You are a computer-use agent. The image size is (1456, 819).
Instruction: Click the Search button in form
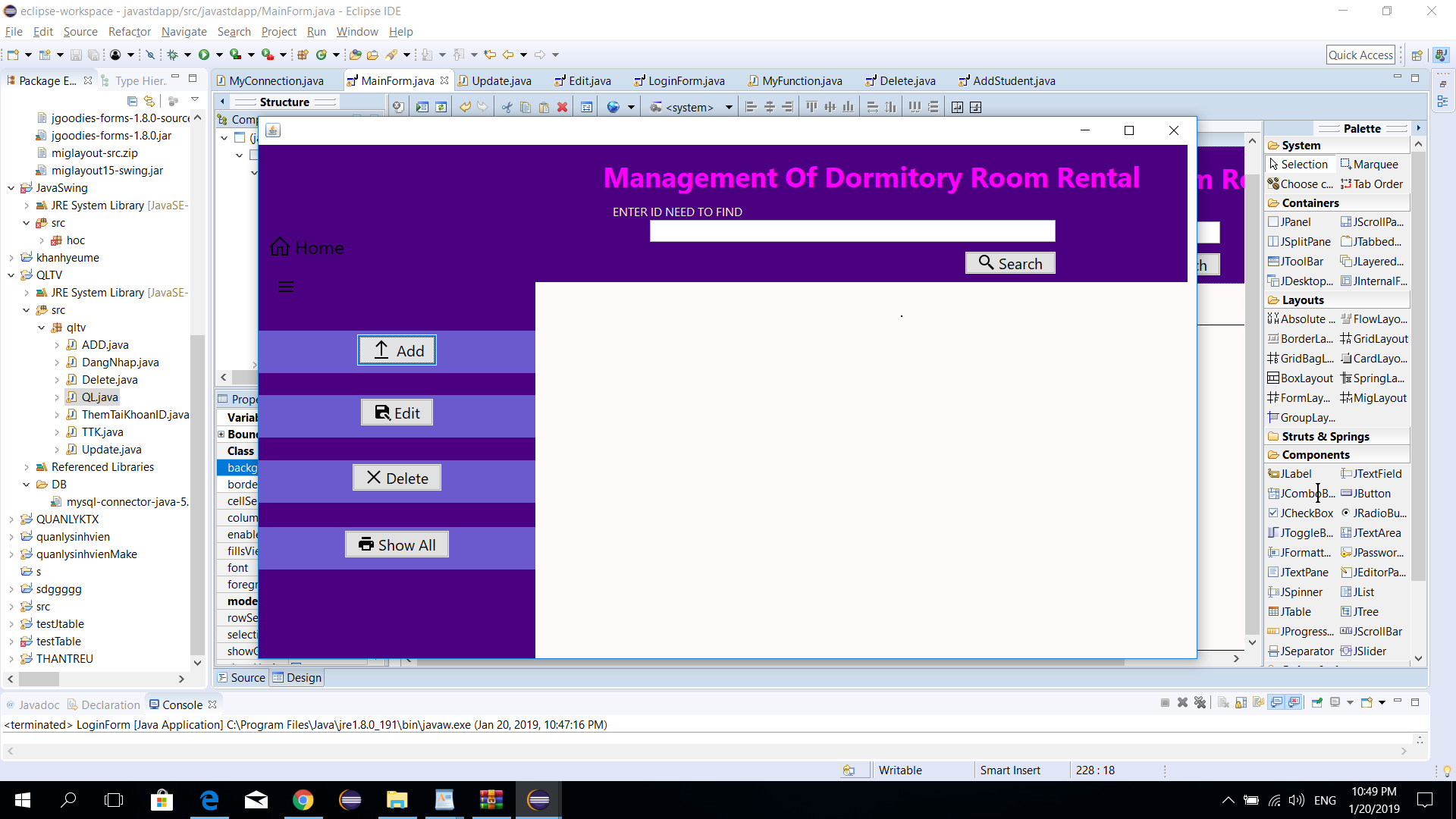1009,263
